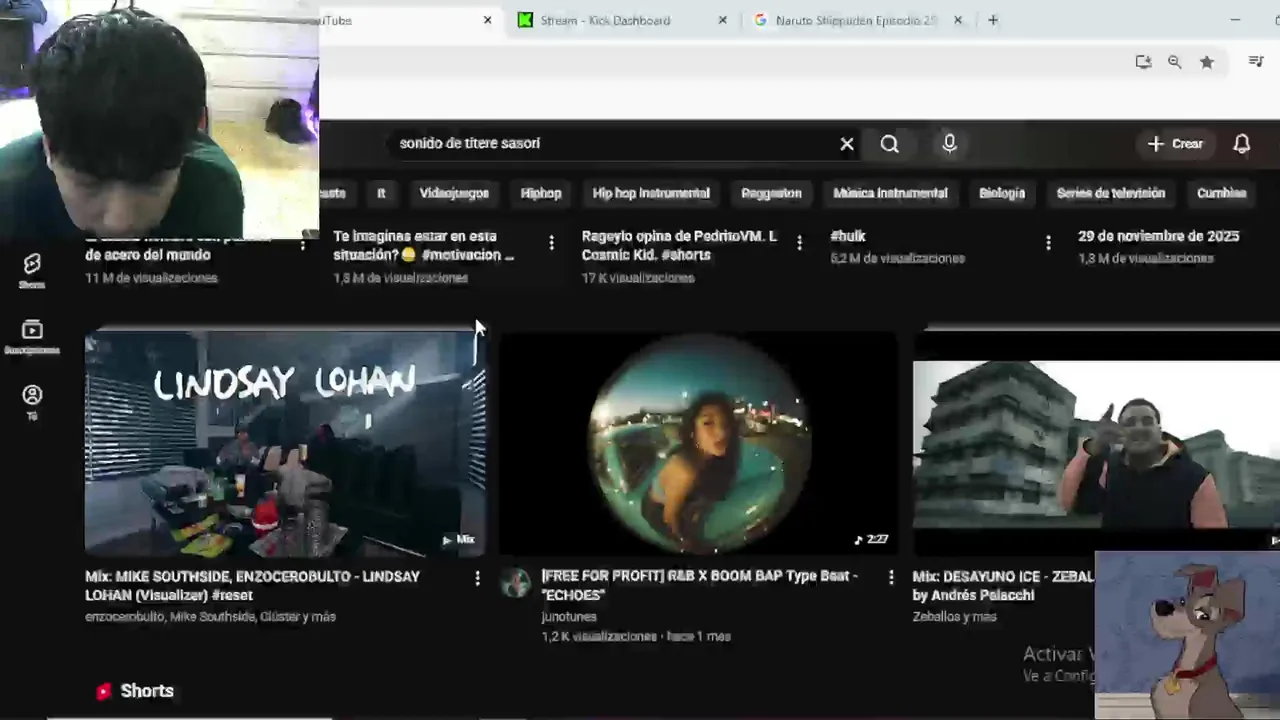Click text enzocerobulto, Mike Southside, Gluster y más
Screen dimensions: 1280x720
(210, 617)
